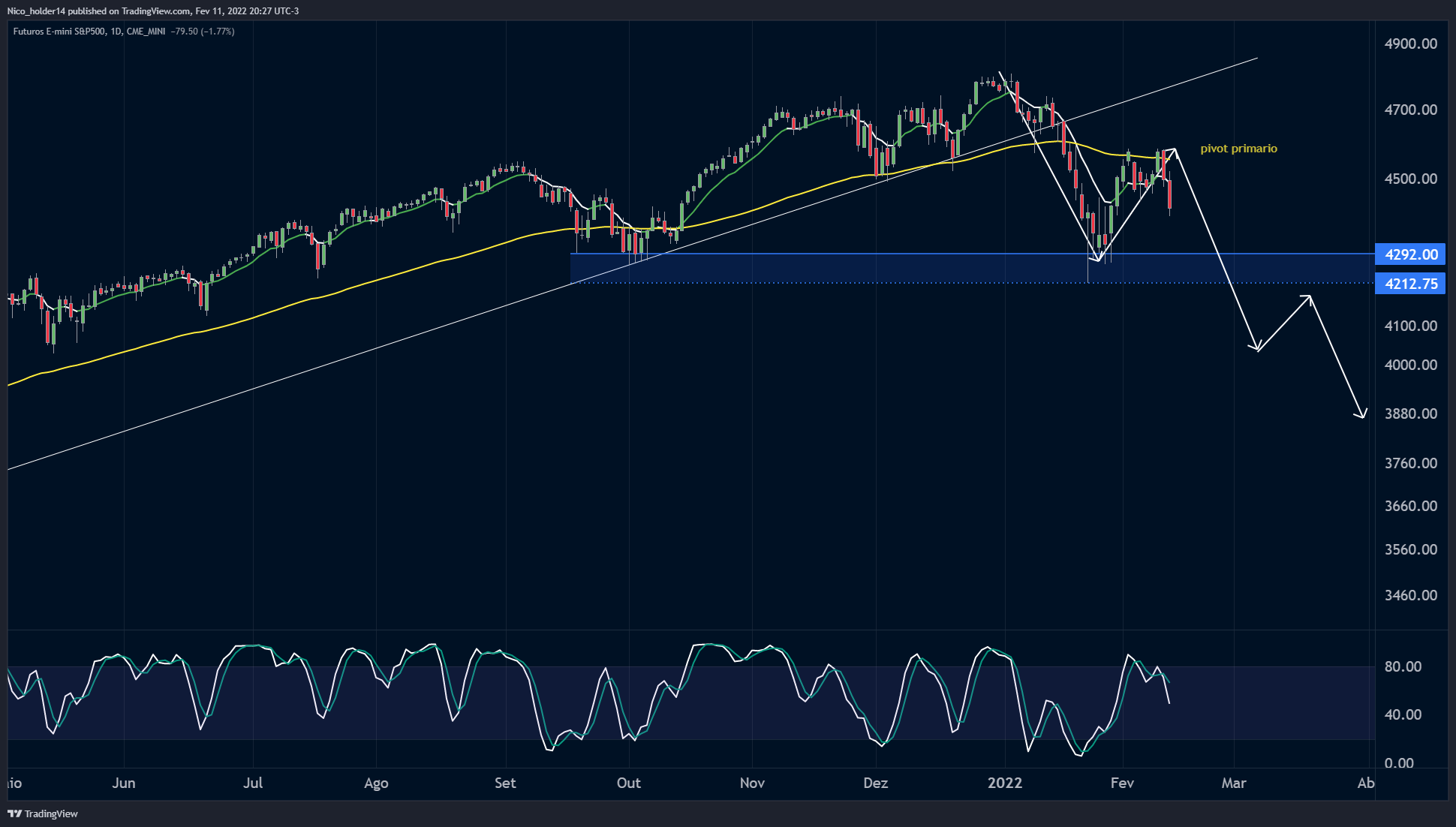
Task: Click the 4292.00 price label
Action: 1409,254
